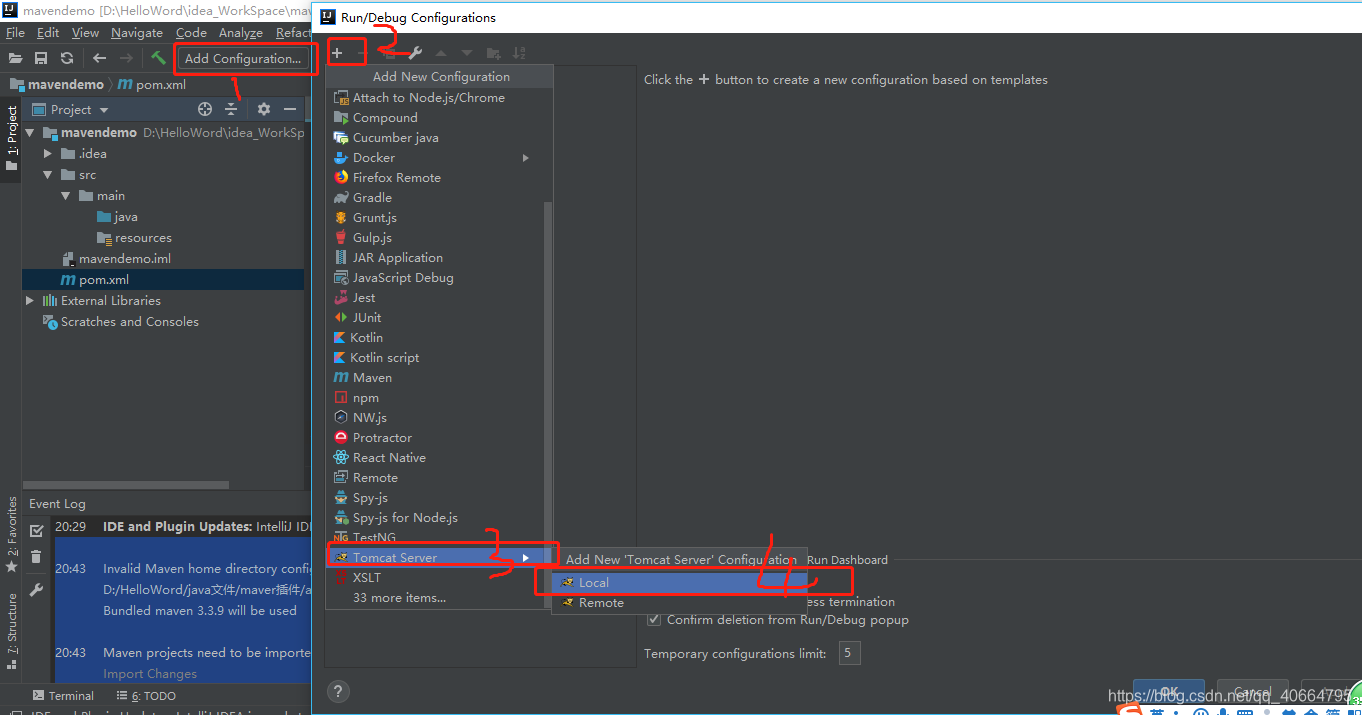This screenshot has width=1362, height=715.
Task: Collapse the mavendemo root tree node
Action: pyautogui.click(x=30, y=133)
